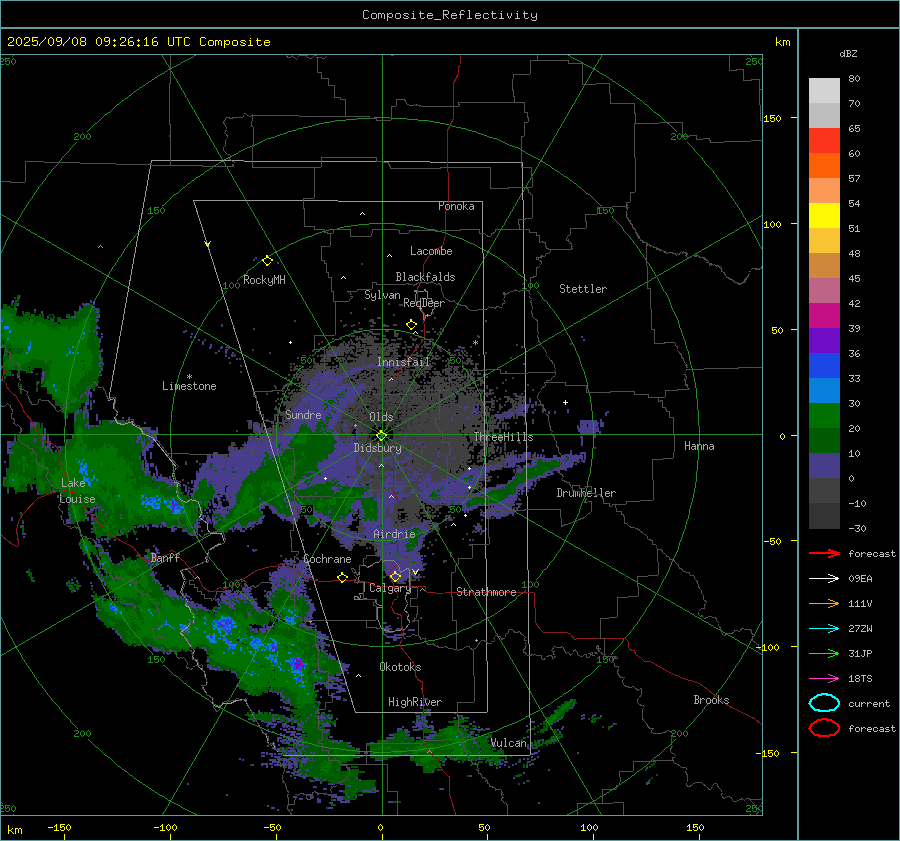Click the blue 36 dBZ color swatch
This screenshot has height=841, width=900.
point(824,365)
